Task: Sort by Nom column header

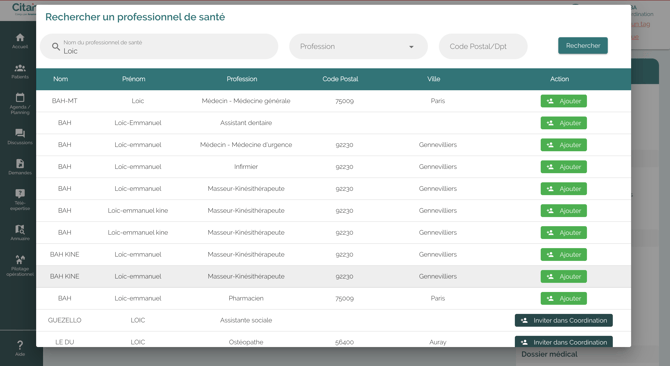Action: [61, 79]
